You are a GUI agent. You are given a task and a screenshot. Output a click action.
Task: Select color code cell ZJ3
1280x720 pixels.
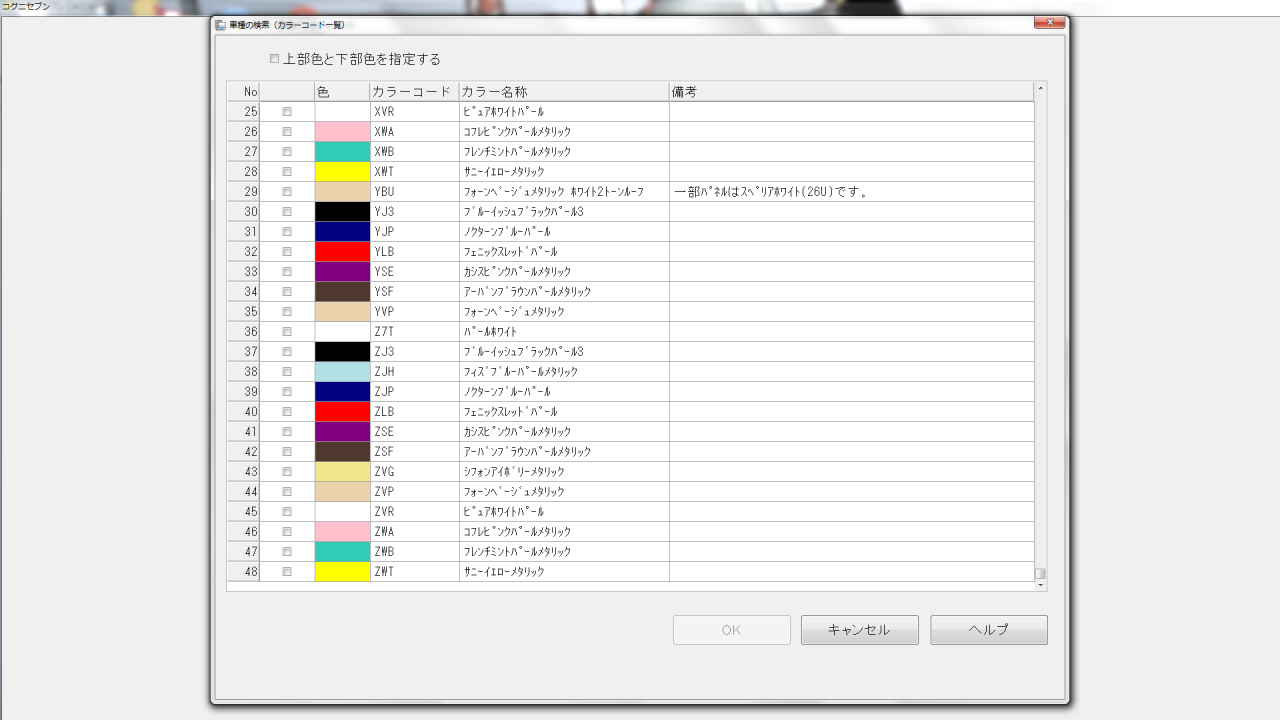coord(414,351)
